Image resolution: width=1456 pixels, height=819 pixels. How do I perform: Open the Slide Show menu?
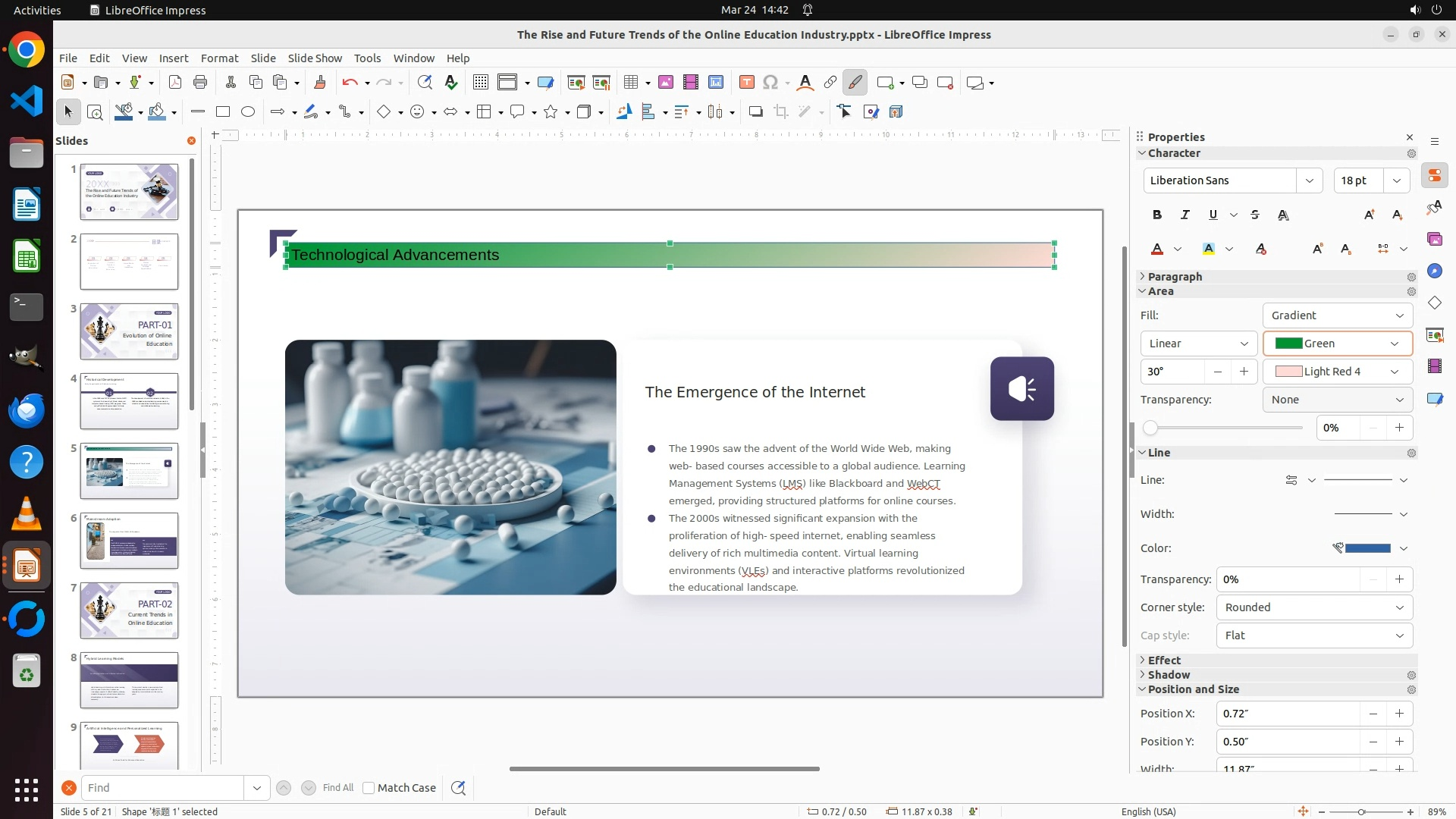point(315,58)
